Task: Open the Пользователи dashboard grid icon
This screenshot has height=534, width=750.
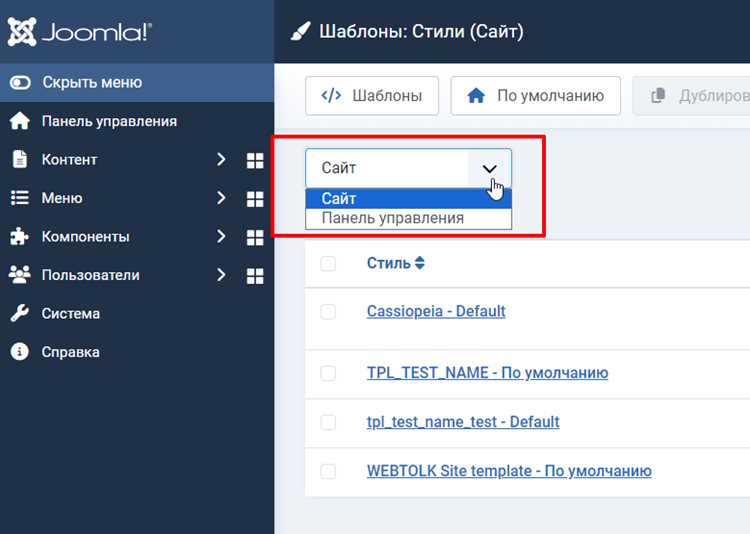Action: tap(255, 276)
